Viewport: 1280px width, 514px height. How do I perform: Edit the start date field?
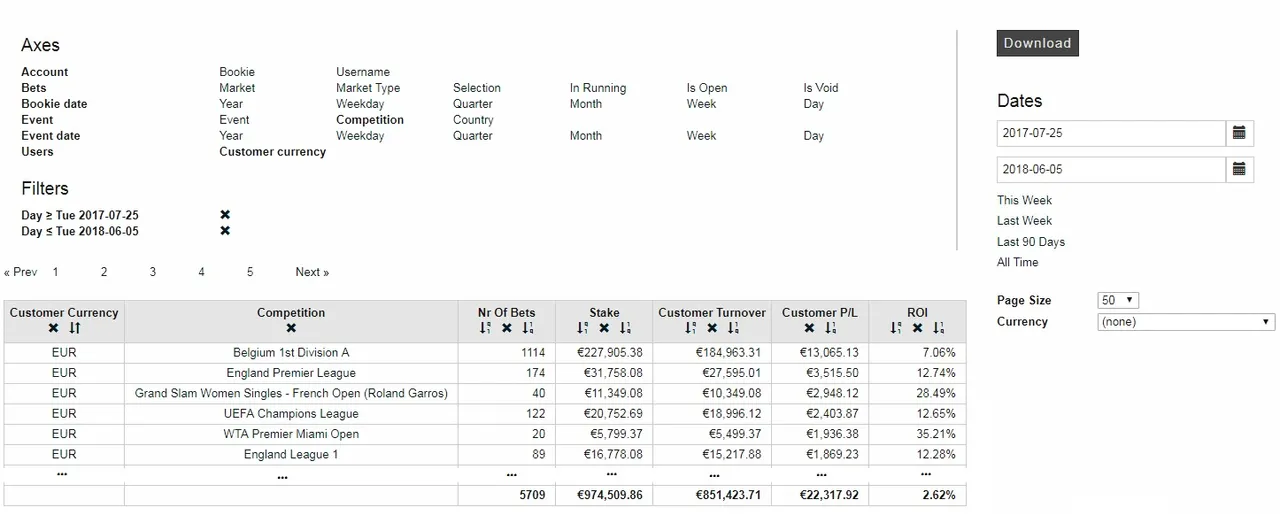(x=1111, y=133)
